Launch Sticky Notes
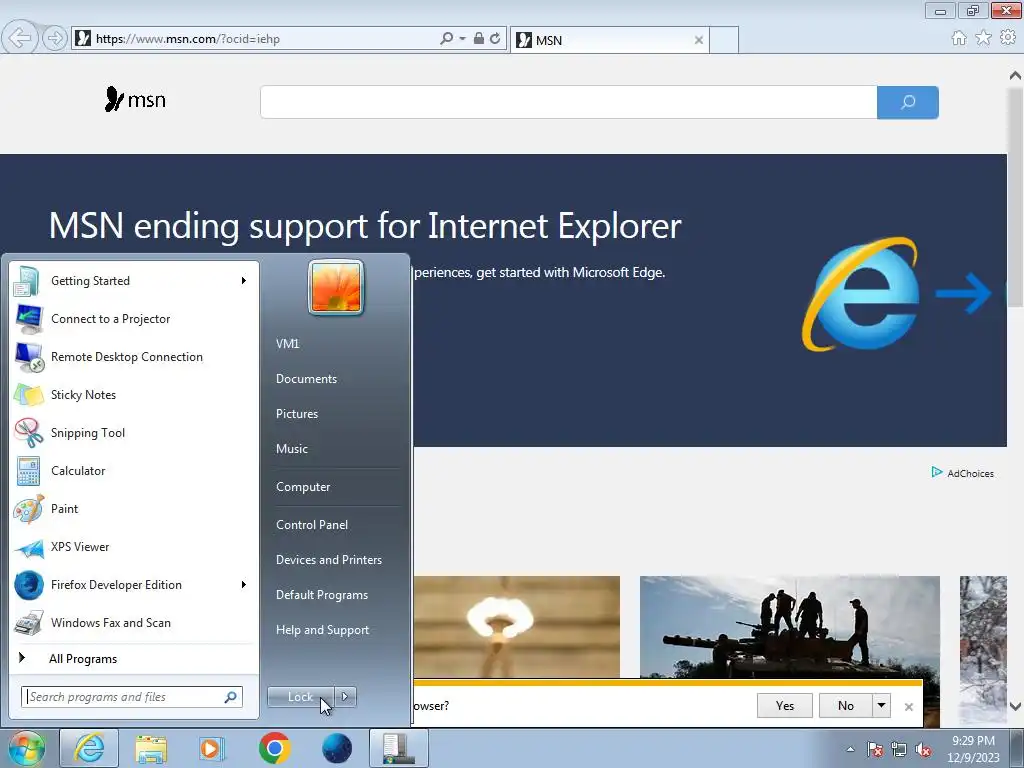The image size is (1024, 768). coord(134,394)
